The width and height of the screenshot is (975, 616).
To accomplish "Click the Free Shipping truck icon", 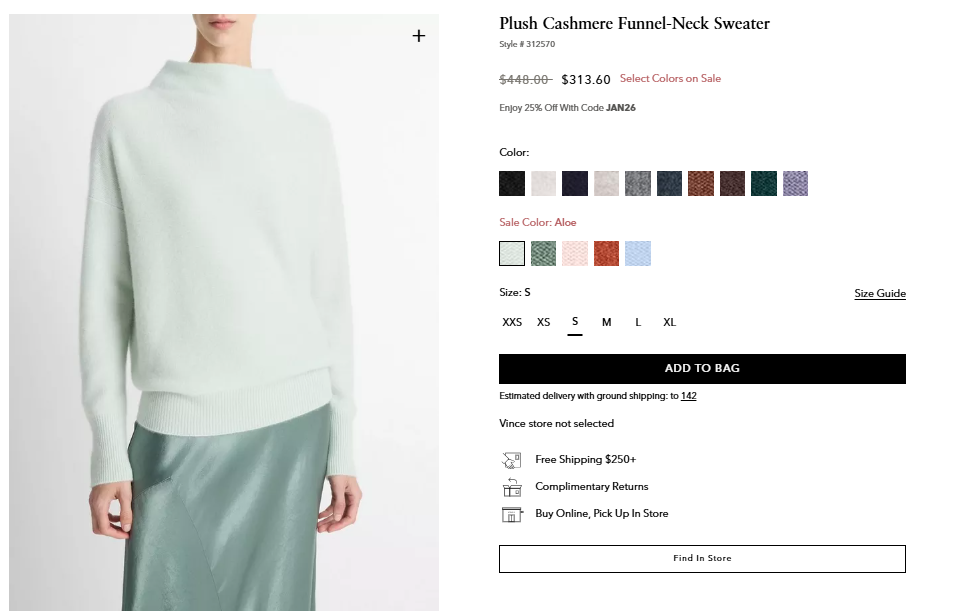I will (511, 460).
